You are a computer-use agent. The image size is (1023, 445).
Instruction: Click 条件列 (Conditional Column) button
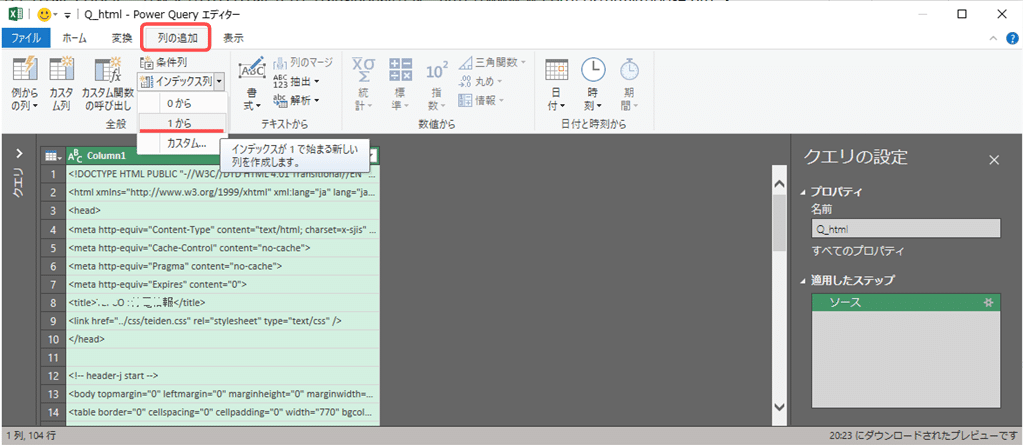pos(163,63)
